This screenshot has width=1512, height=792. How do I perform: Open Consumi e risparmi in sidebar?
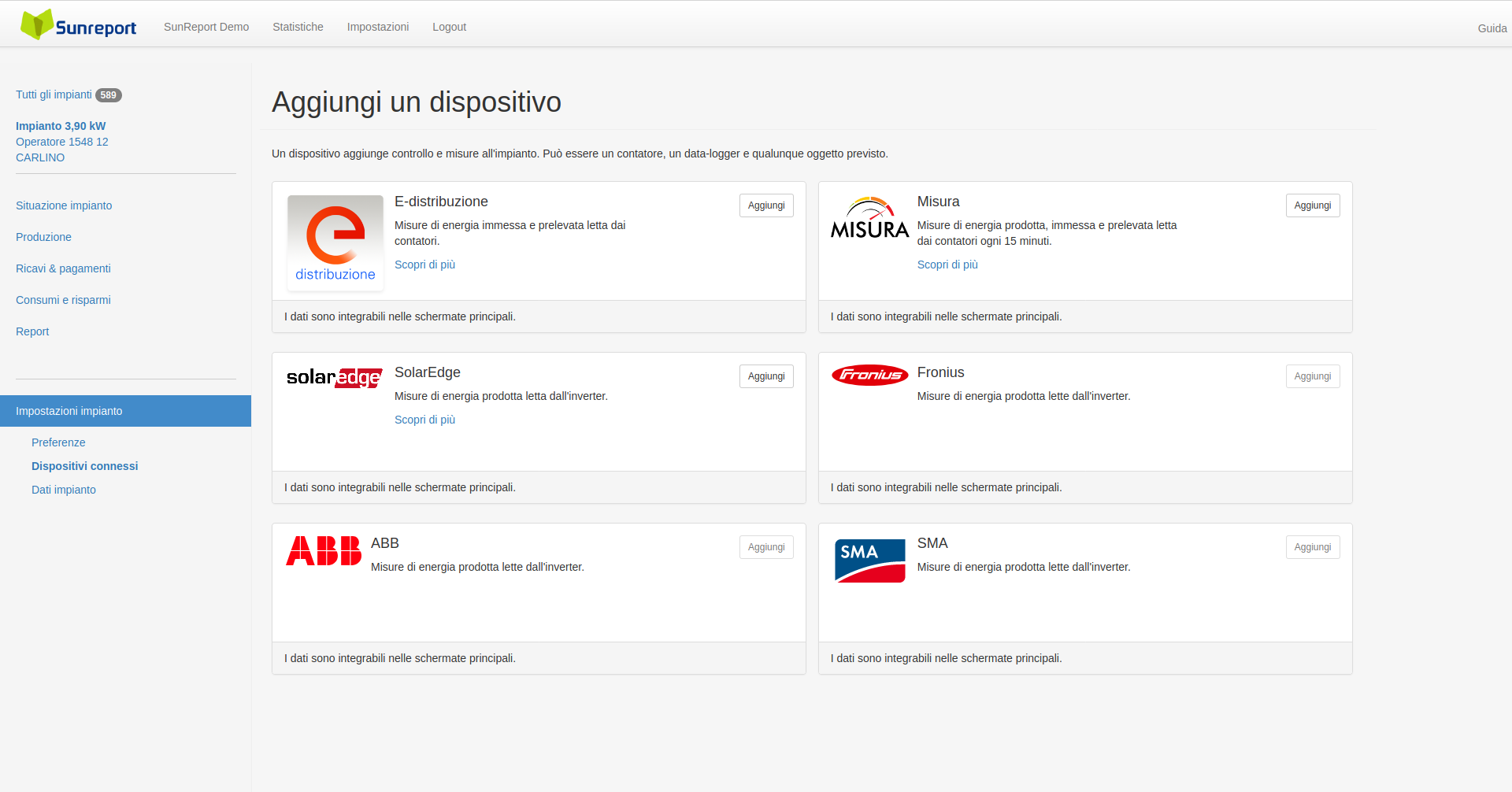pyautogui.click(x=63, y=300)
